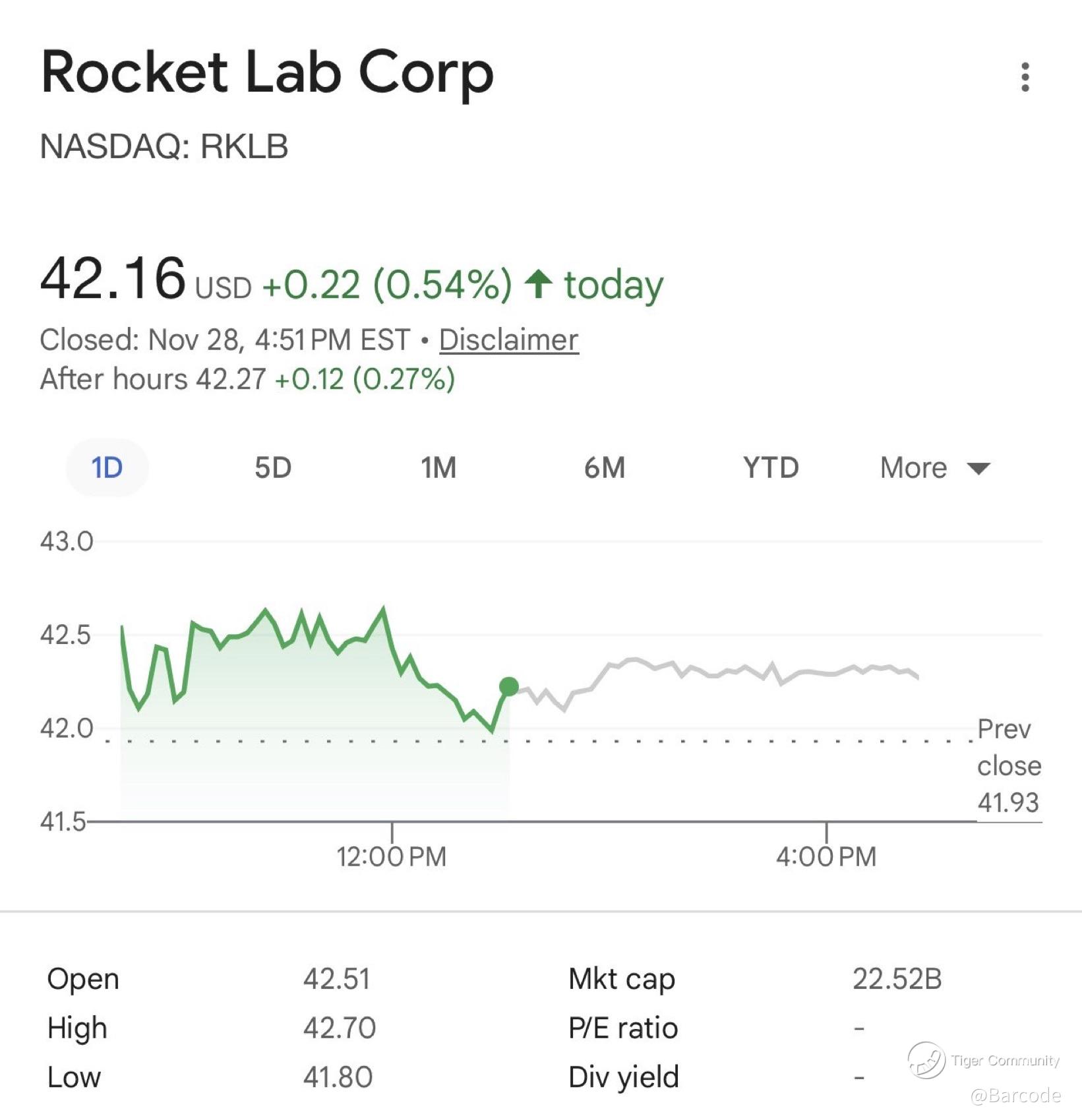
Task: Click the 12:00 PM axis marker
Action: [392, 856]
